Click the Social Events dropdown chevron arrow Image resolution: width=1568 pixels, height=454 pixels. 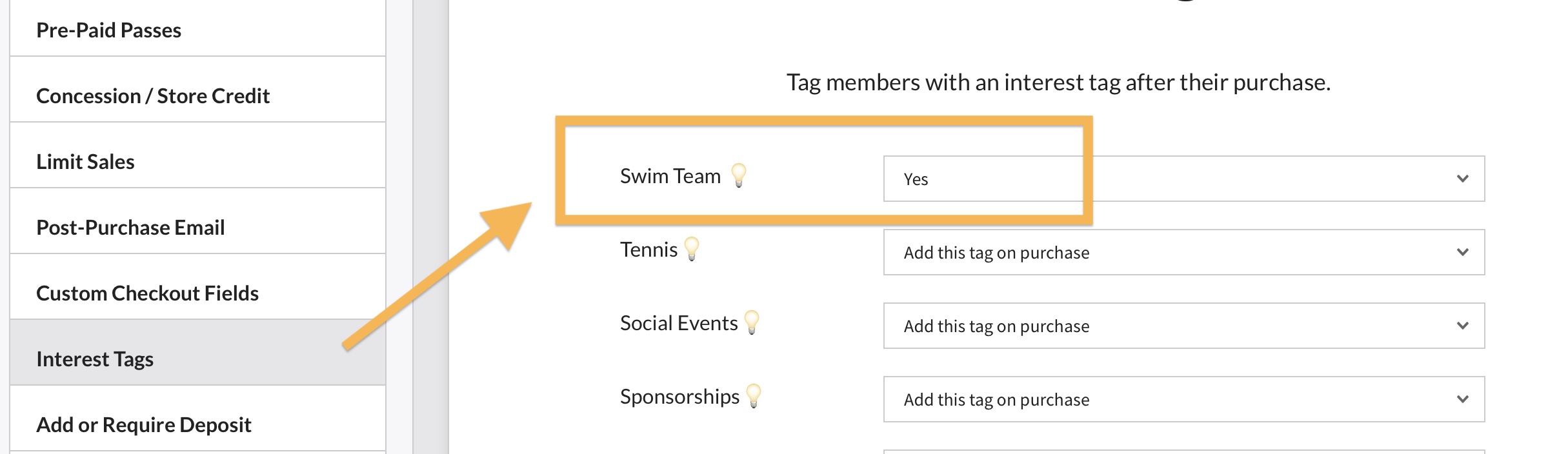tap(1463, 326)
